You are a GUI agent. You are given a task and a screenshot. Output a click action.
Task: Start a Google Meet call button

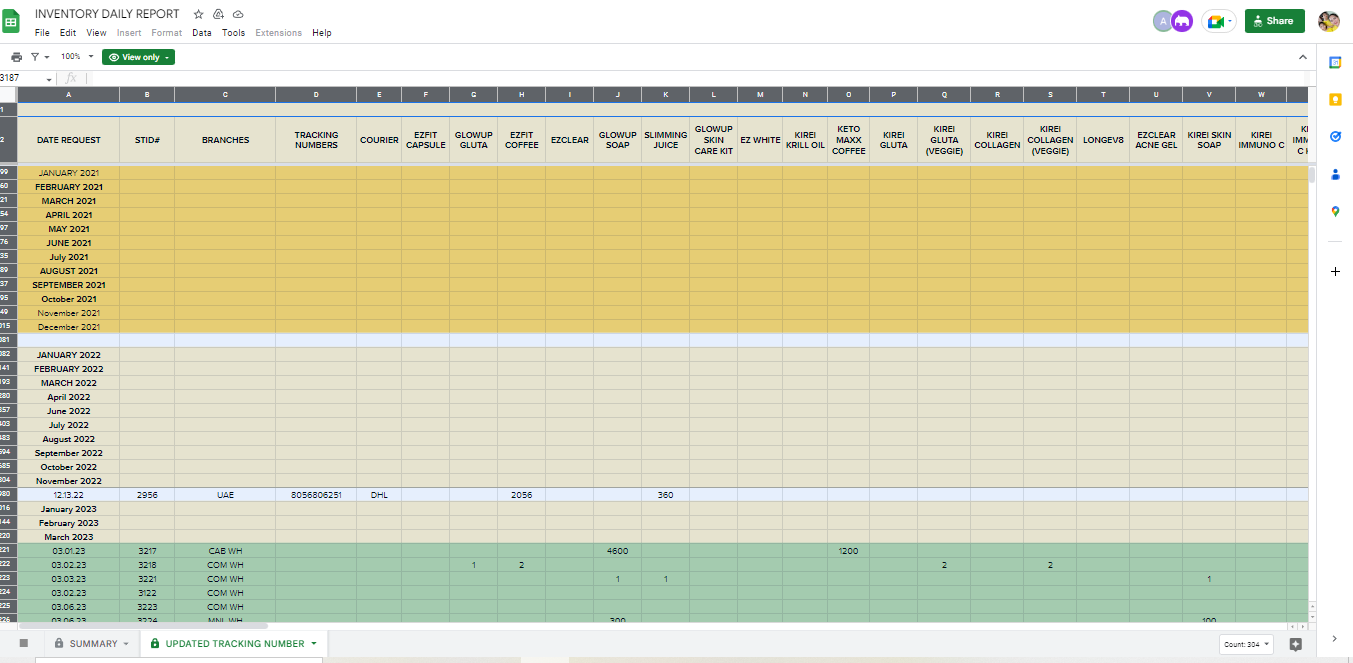coord(1219,21)
